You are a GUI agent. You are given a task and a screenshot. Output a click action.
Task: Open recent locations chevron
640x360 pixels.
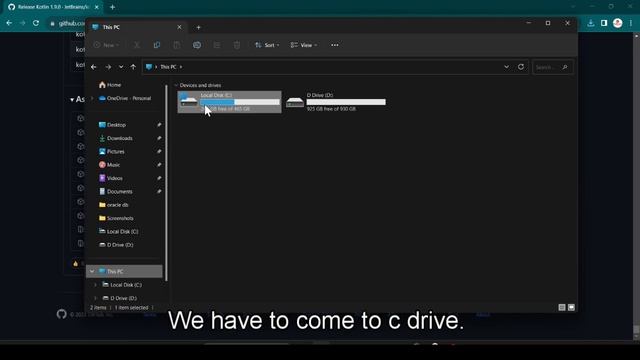click(121, 67)
